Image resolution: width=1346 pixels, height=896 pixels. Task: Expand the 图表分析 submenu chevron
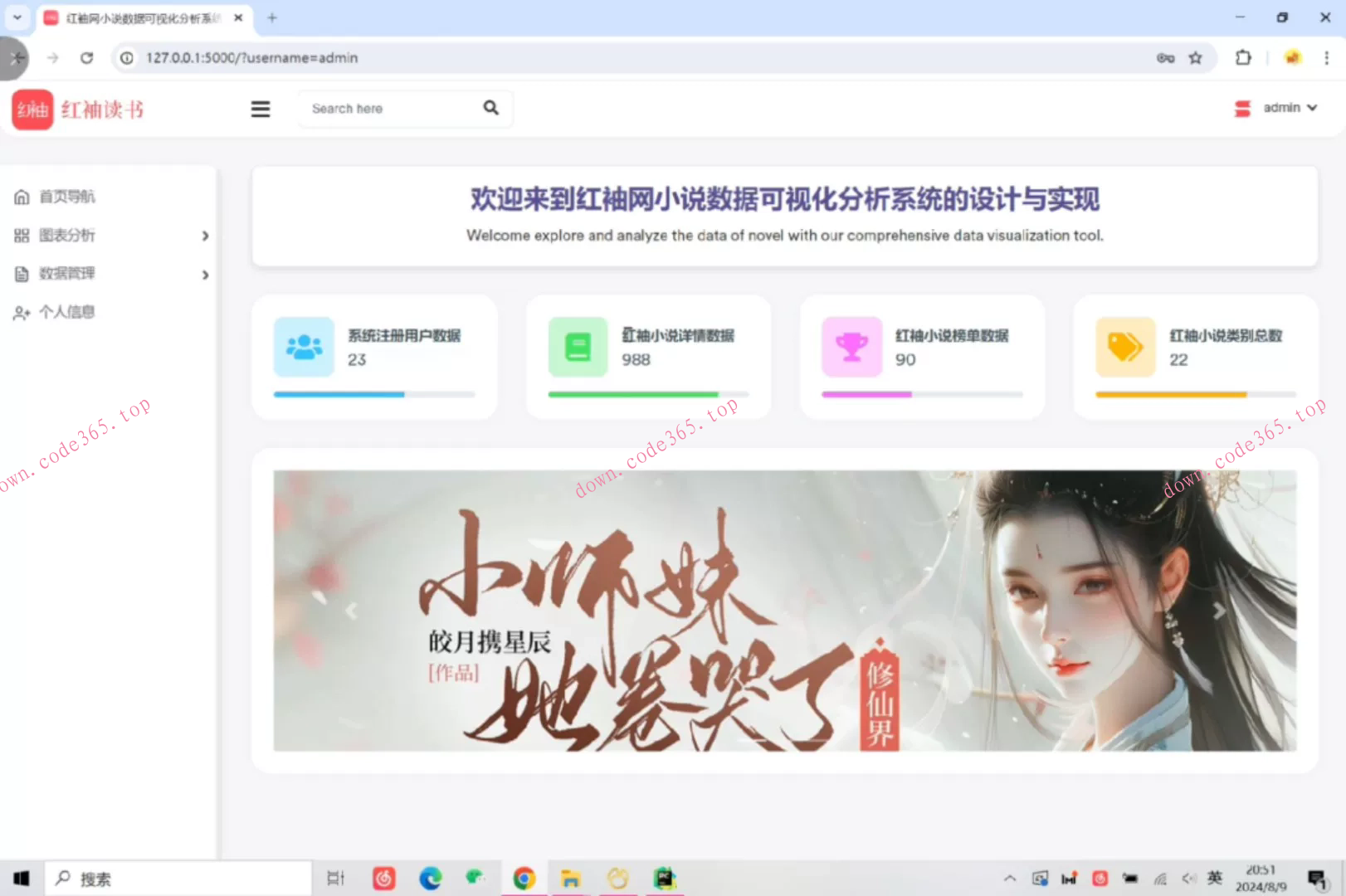(205, 236)
